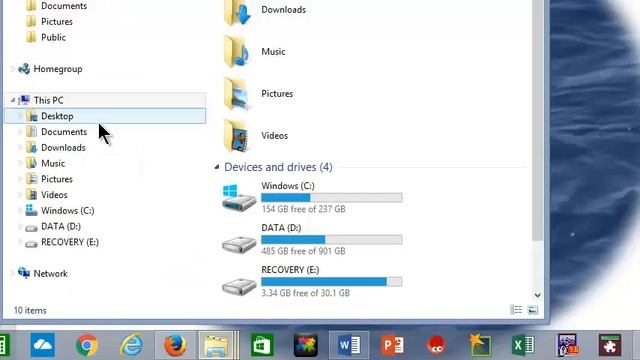Open the Excel icon beside the star app
The image size is (640, 360).
pos(523,345)
